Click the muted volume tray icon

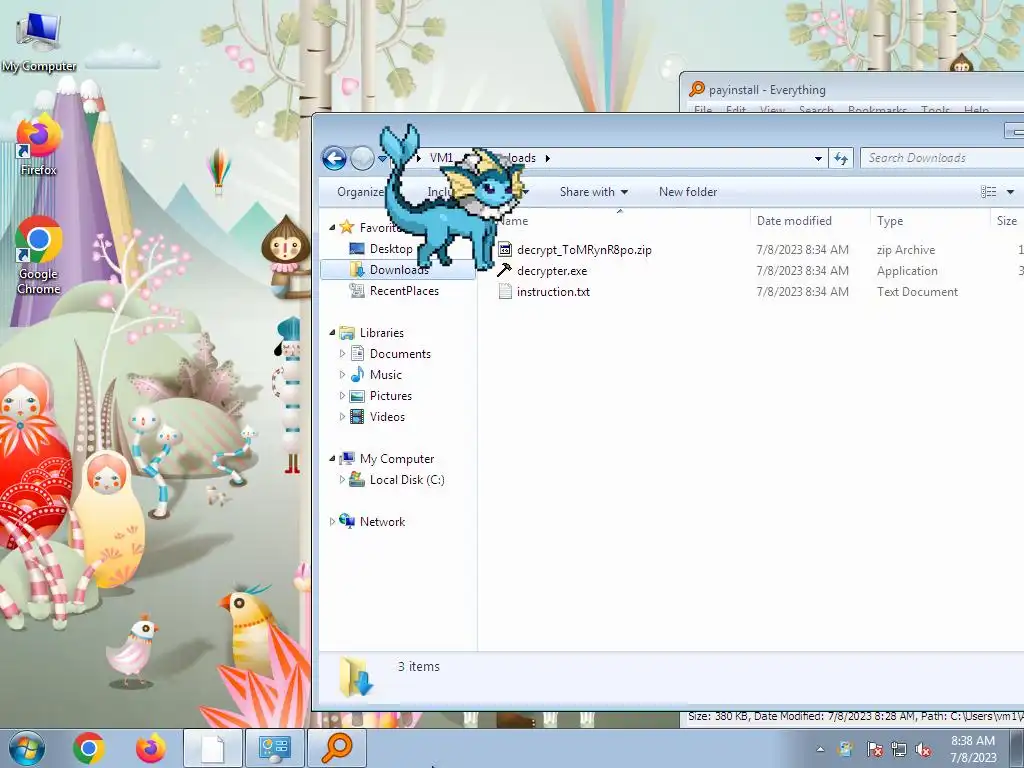(923, 749)
